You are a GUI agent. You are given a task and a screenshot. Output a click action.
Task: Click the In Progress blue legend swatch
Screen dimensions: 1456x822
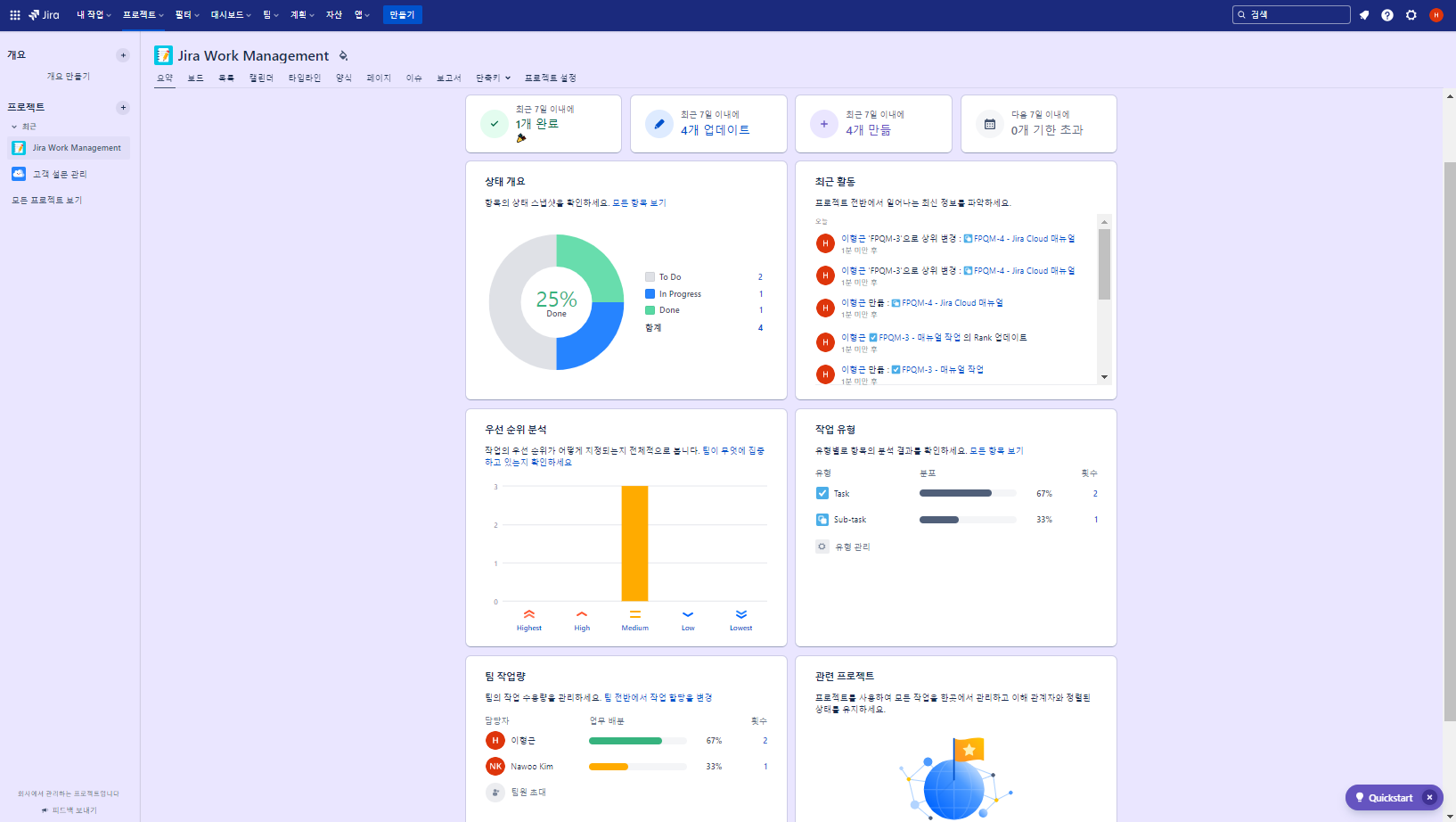tap(650, 294)
